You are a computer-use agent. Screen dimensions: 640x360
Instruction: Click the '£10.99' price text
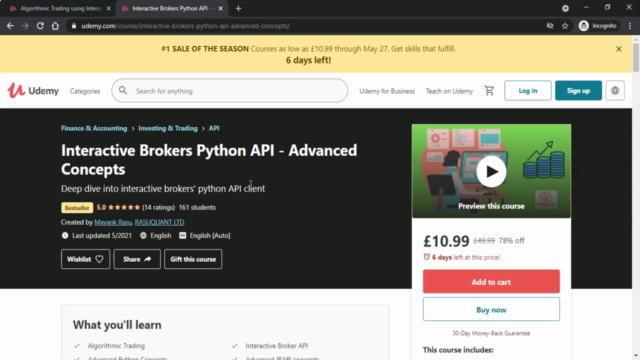click(446, 241)
